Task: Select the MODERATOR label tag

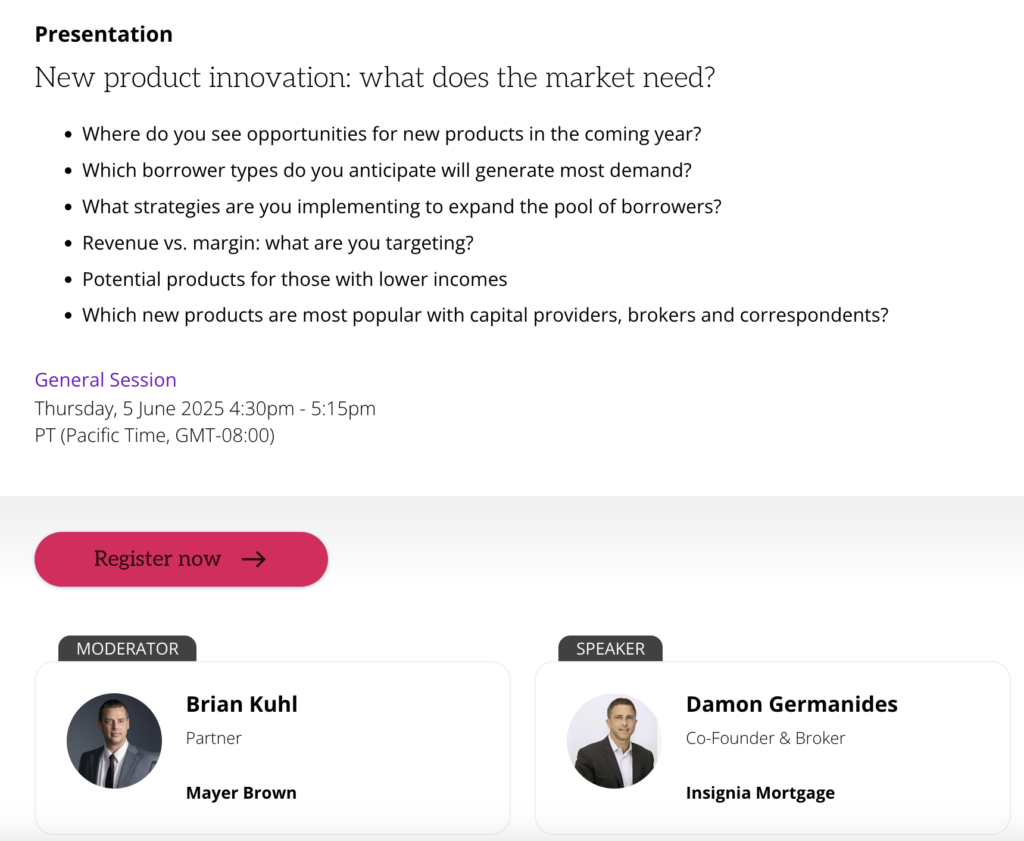Action: pos(127,648)
